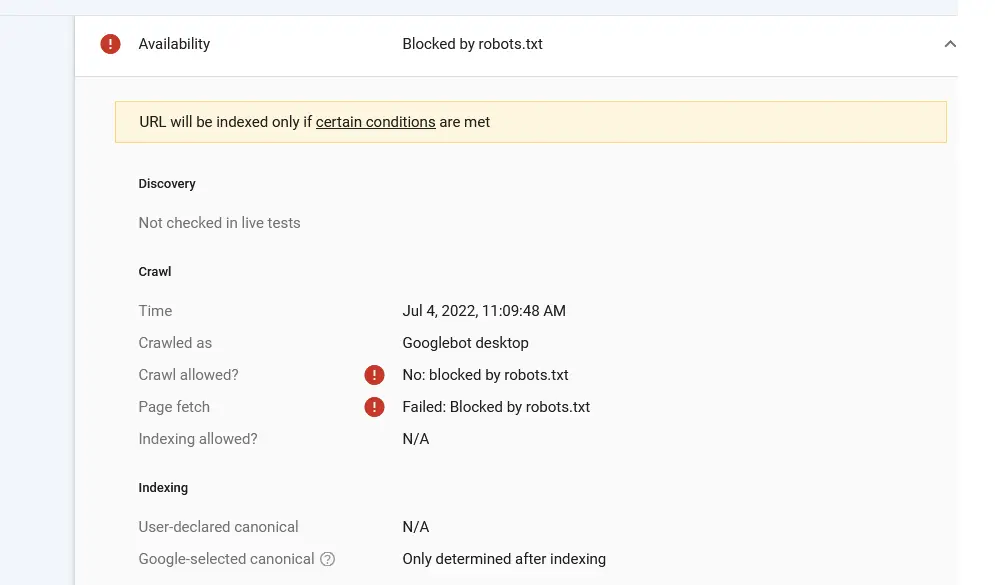995x585 pixels.
Task: Click the Google-selected canonical help icon
Action: pos(327,559)
